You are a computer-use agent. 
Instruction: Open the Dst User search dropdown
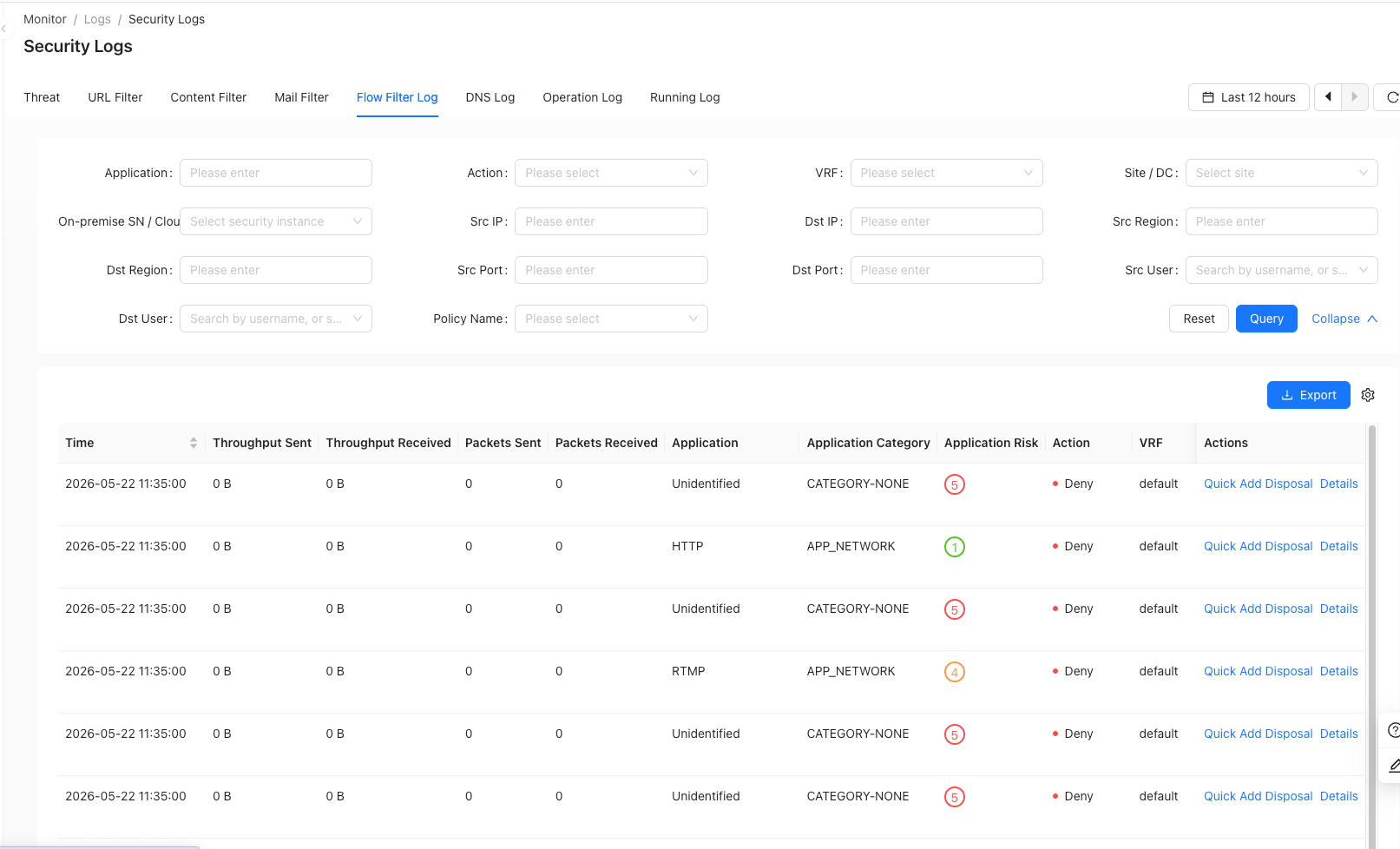point(276,319)
